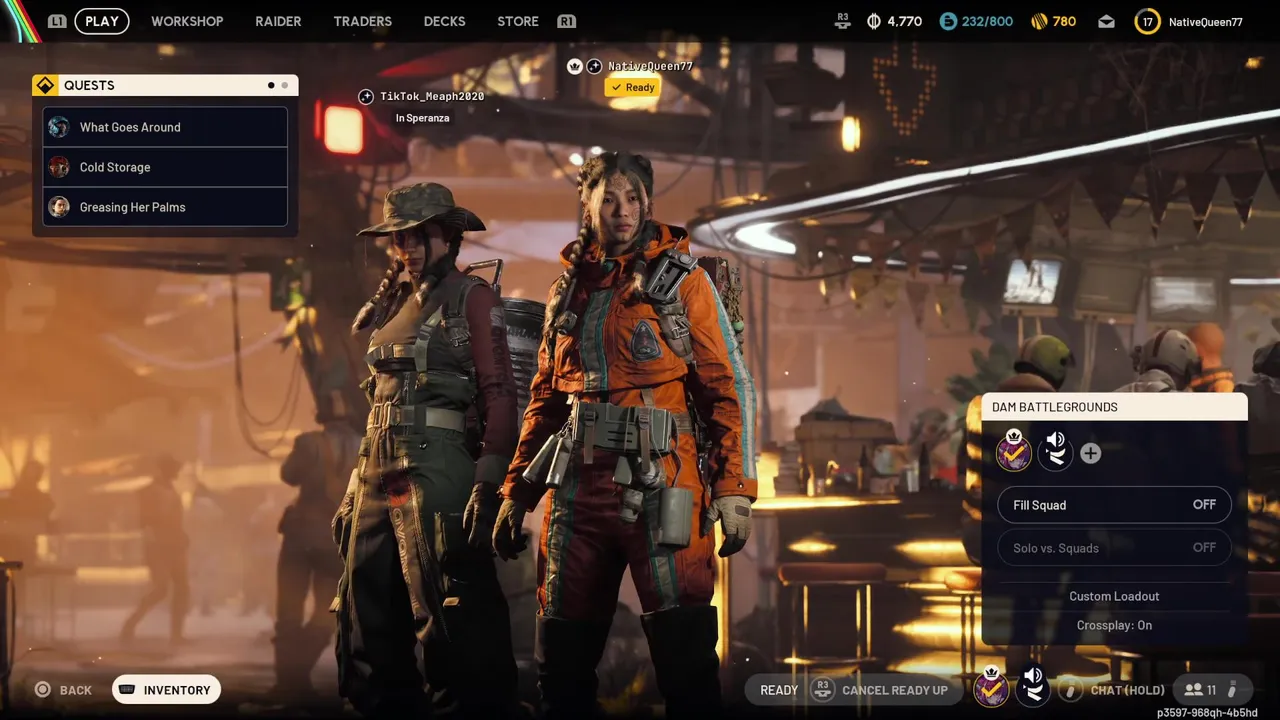Image resolution: width=1280 pixels, height=720 pixels.
Task: Click the What Goes Around quest portrait icon
Action: click(59, 127)
